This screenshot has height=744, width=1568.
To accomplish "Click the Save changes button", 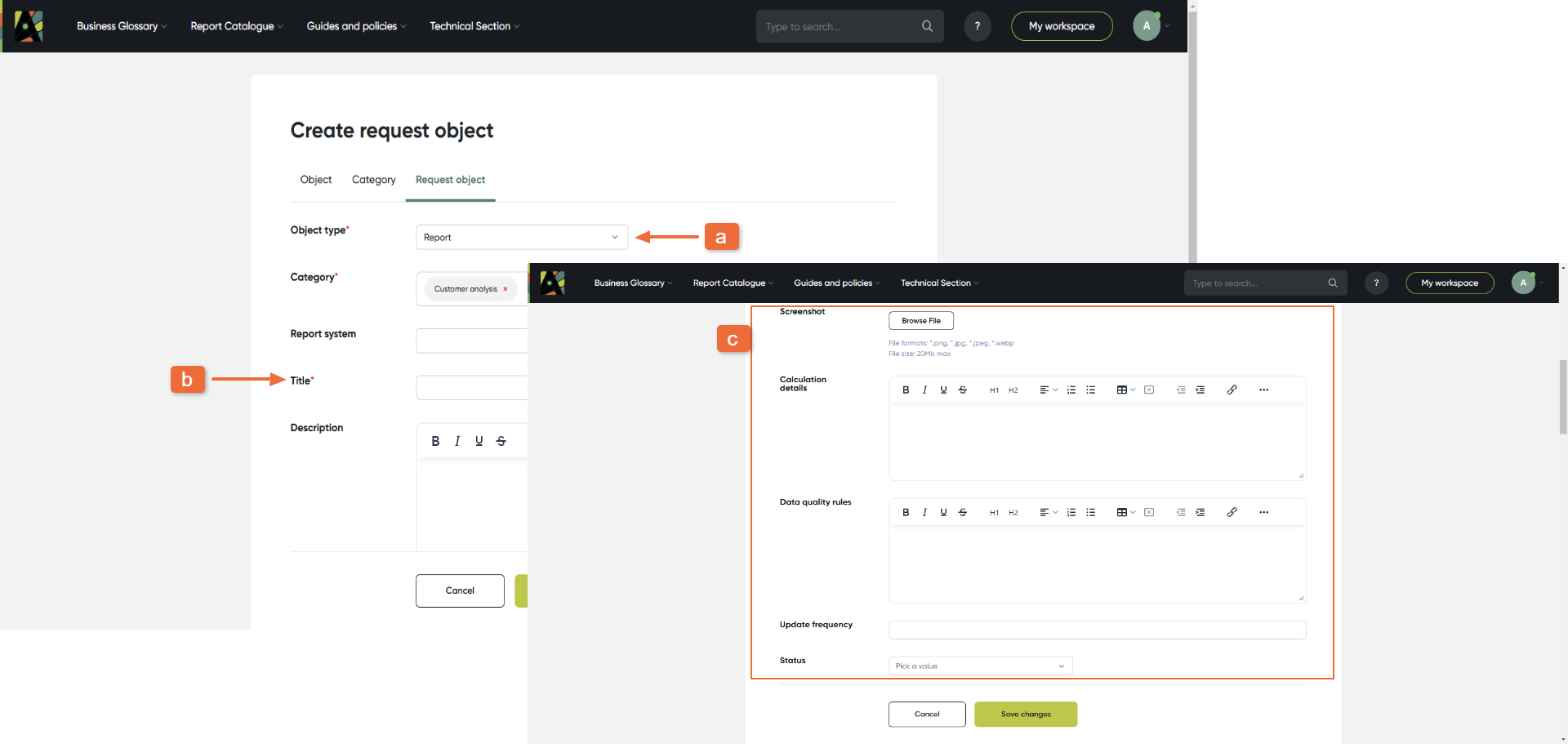I will click(x=1026, y=714).
